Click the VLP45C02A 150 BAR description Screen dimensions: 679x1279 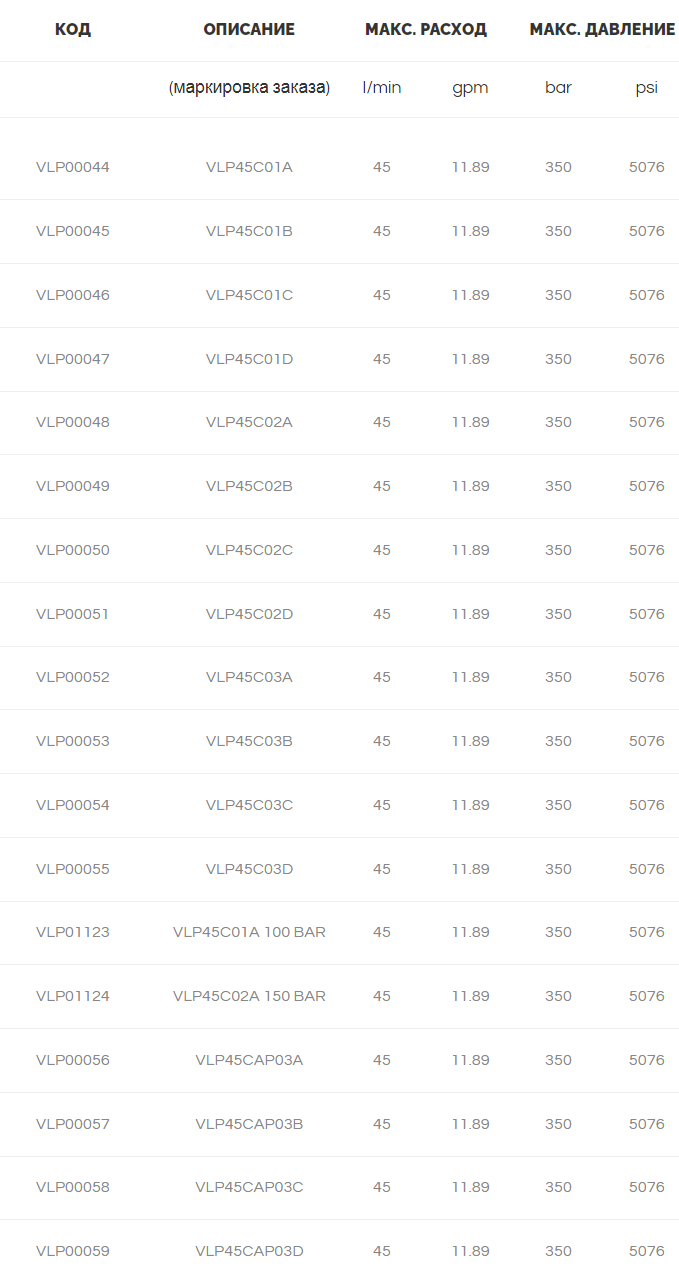click(x=249, y=996)
